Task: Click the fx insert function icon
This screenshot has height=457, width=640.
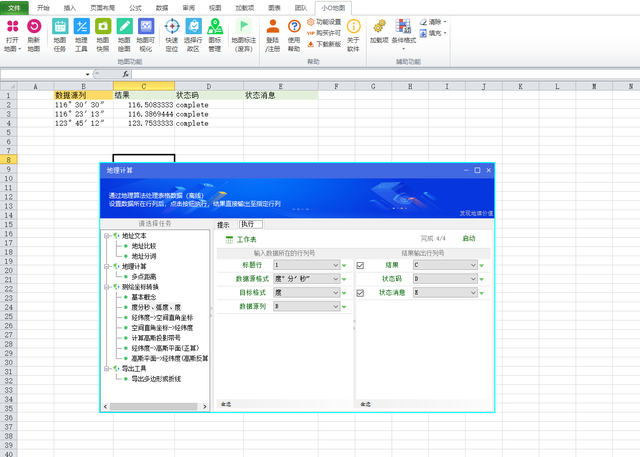Action: [126, 74]
